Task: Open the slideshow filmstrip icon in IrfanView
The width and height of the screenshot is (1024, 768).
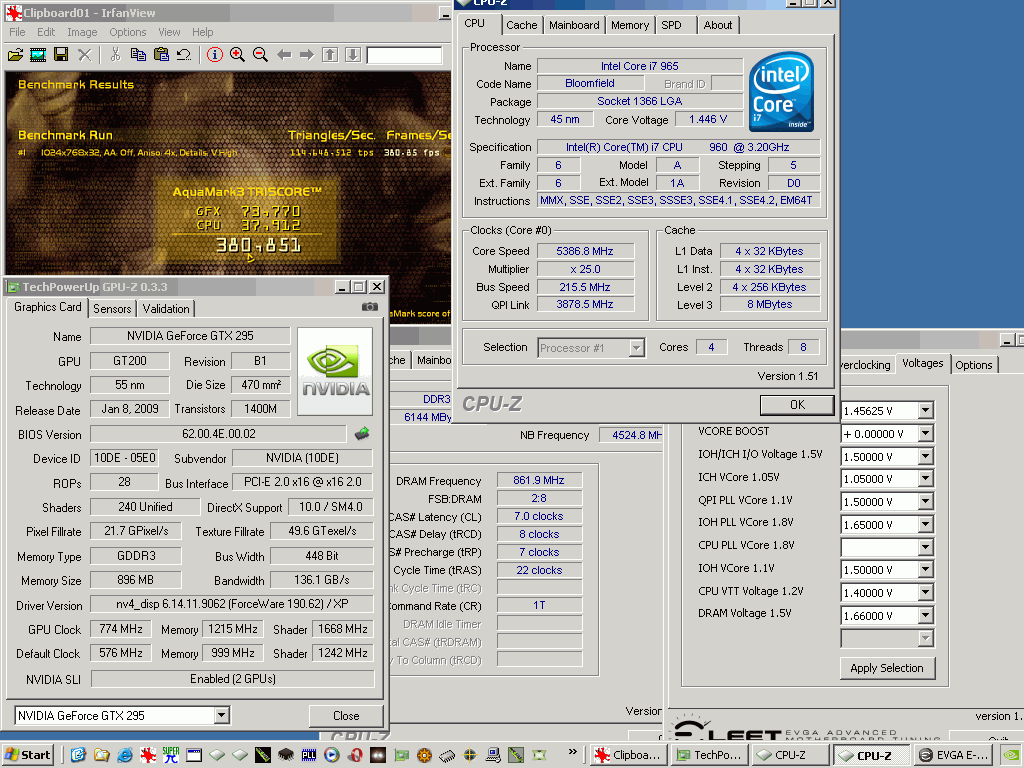Action: pos(38,55)
